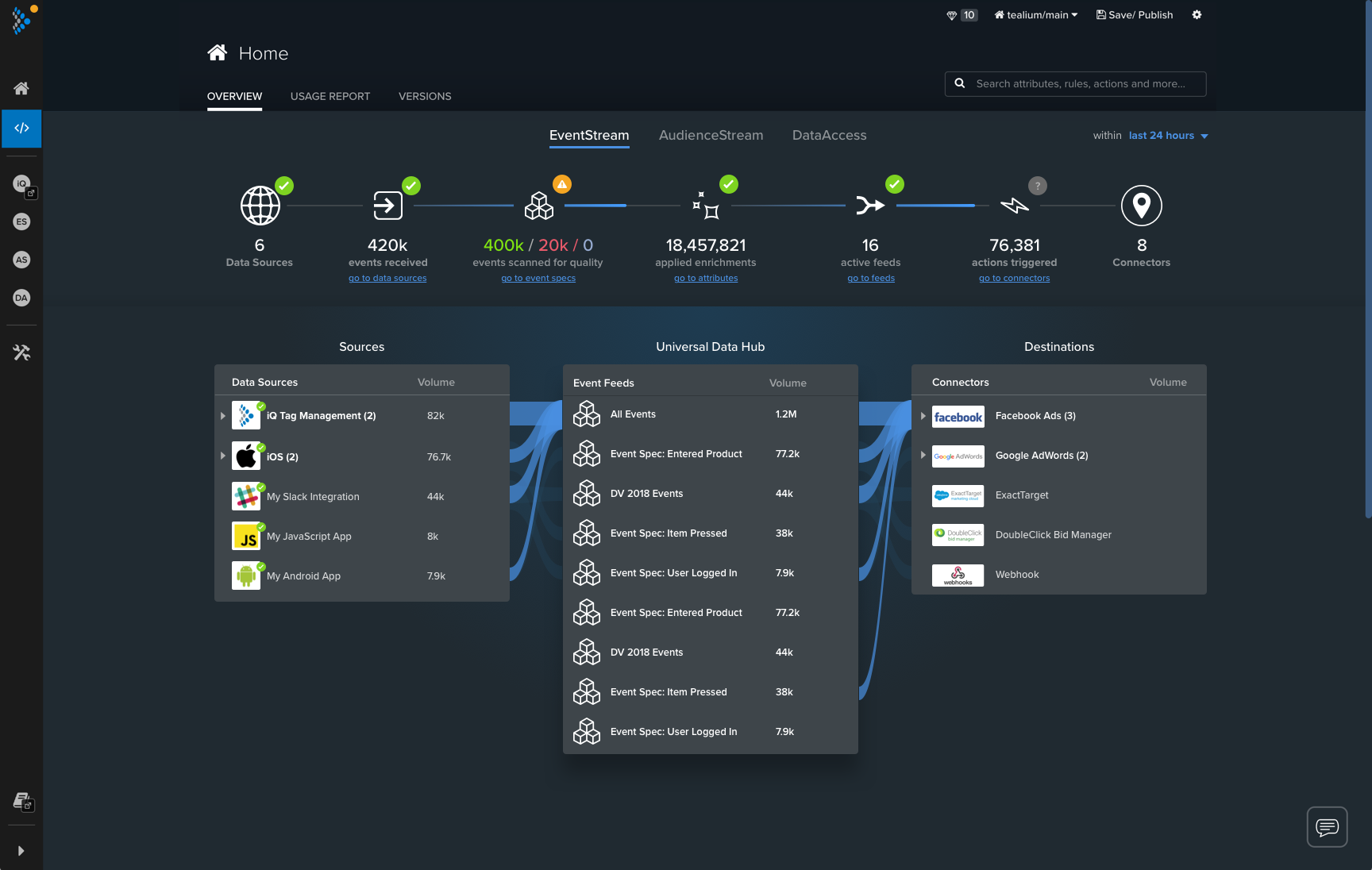Viewport: 1372px width, 870px height.
Task: Follow the go to event specs link
Action: pos(538,278)
